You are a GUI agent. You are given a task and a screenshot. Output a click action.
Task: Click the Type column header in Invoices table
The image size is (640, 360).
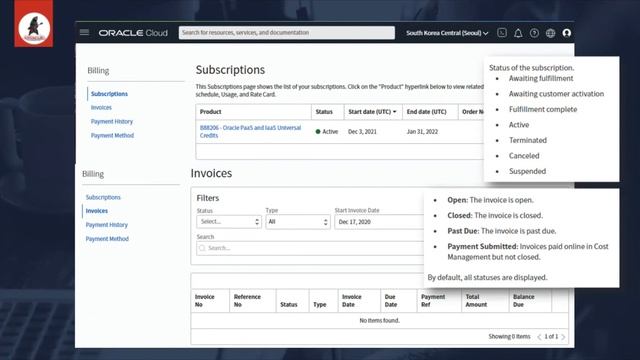tap(320, 305)
